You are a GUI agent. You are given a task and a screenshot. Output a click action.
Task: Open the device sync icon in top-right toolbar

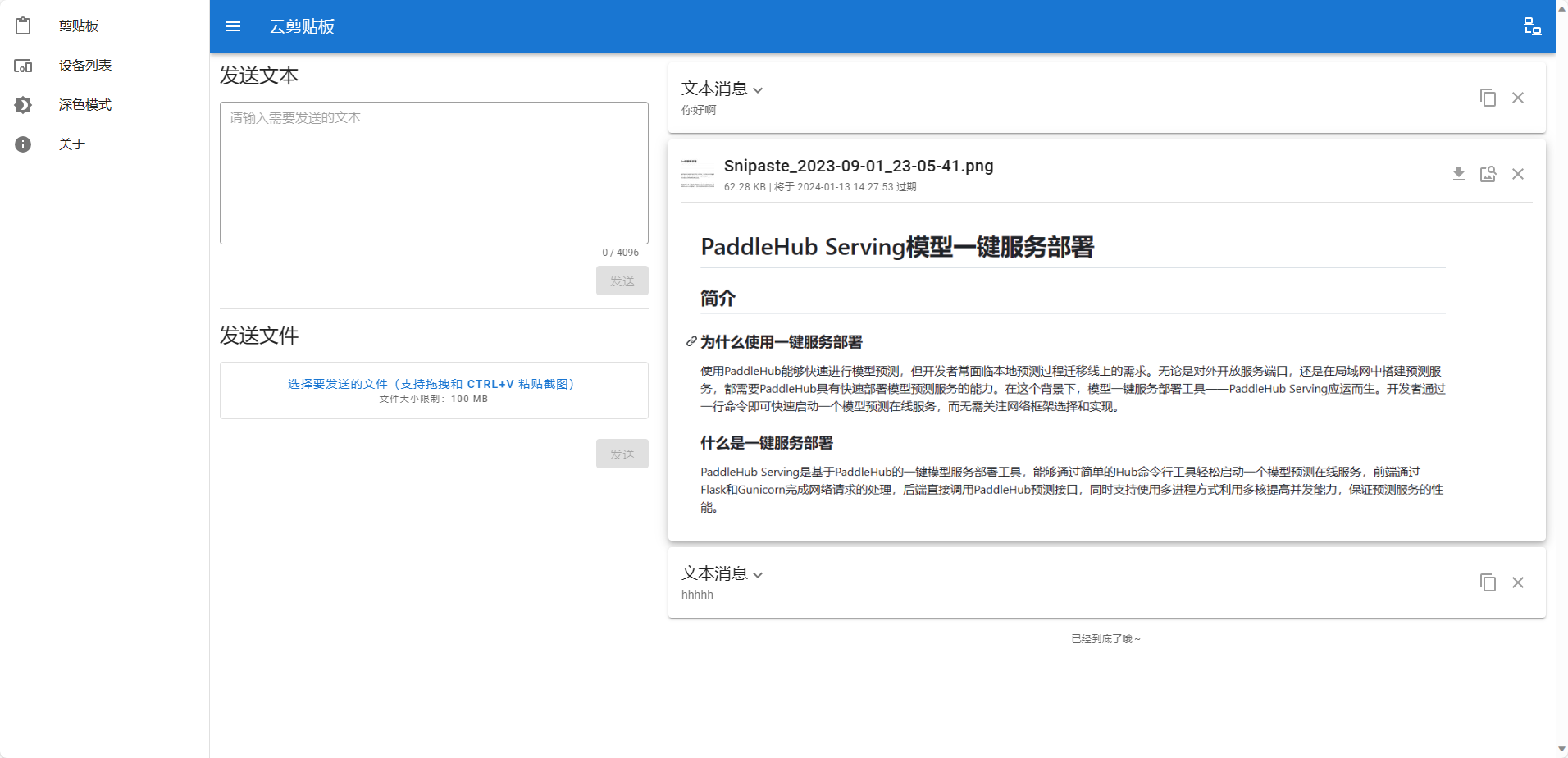[1532, 25]
